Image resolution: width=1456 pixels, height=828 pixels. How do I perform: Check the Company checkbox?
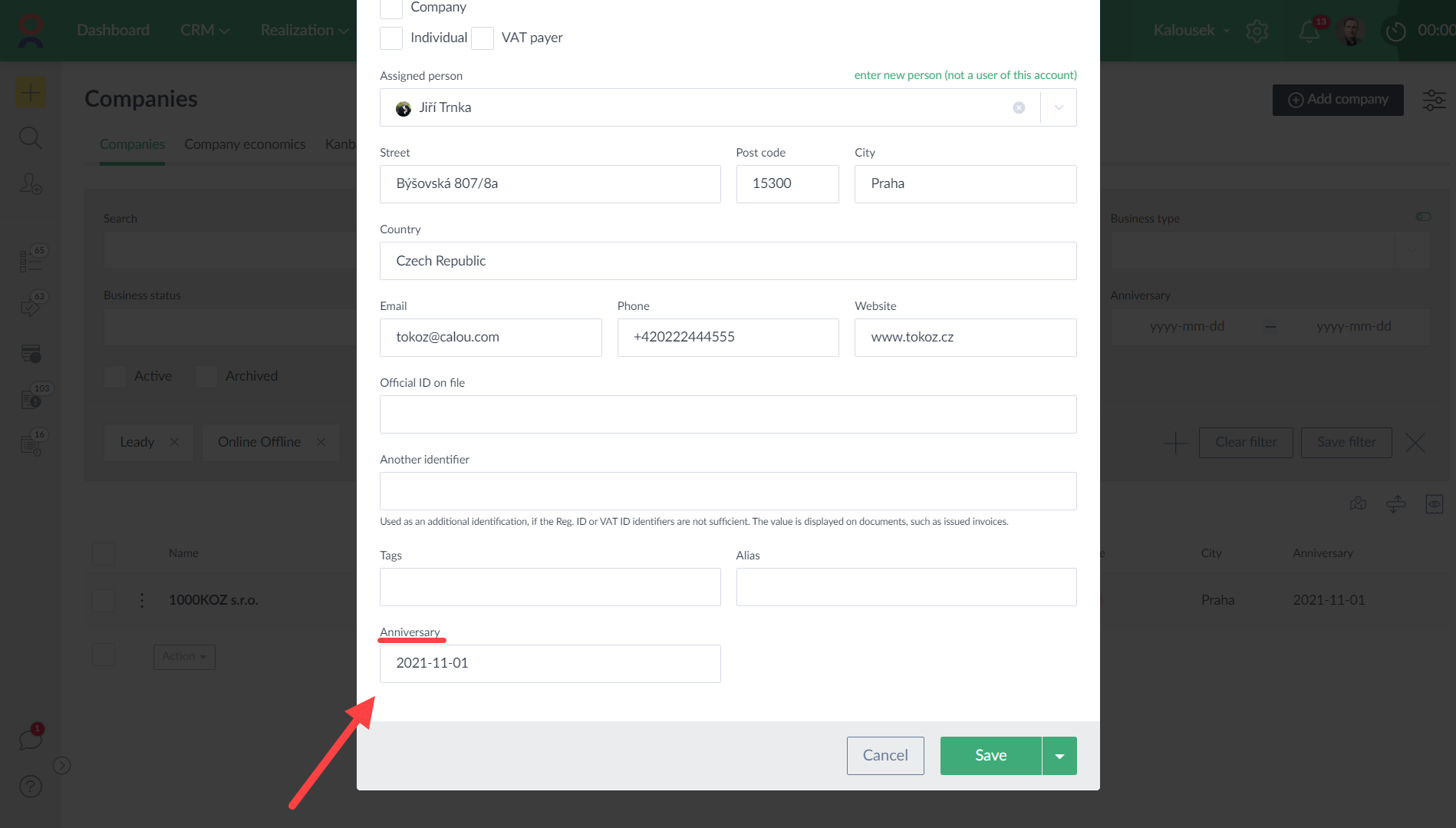pyautogui.click(x=391, y=8)
